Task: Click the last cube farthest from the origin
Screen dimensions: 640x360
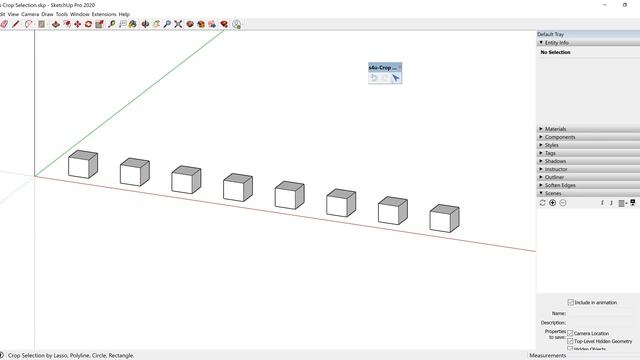Action: [x=444, y=218]
